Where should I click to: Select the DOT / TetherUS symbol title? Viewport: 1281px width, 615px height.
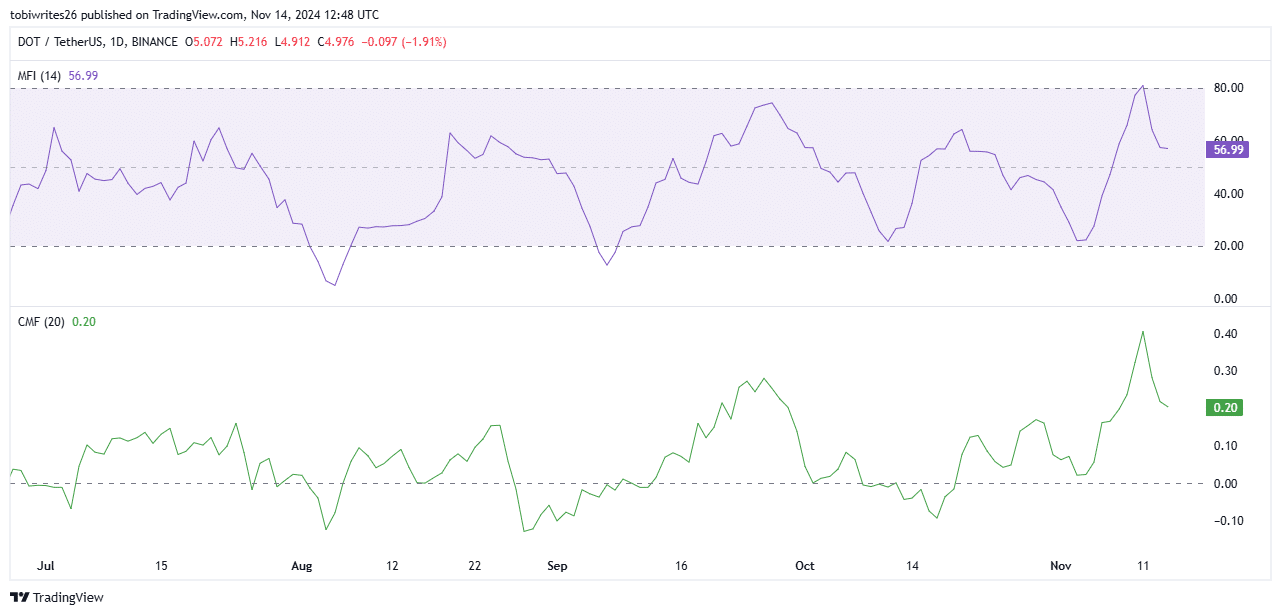pos(60,42)
